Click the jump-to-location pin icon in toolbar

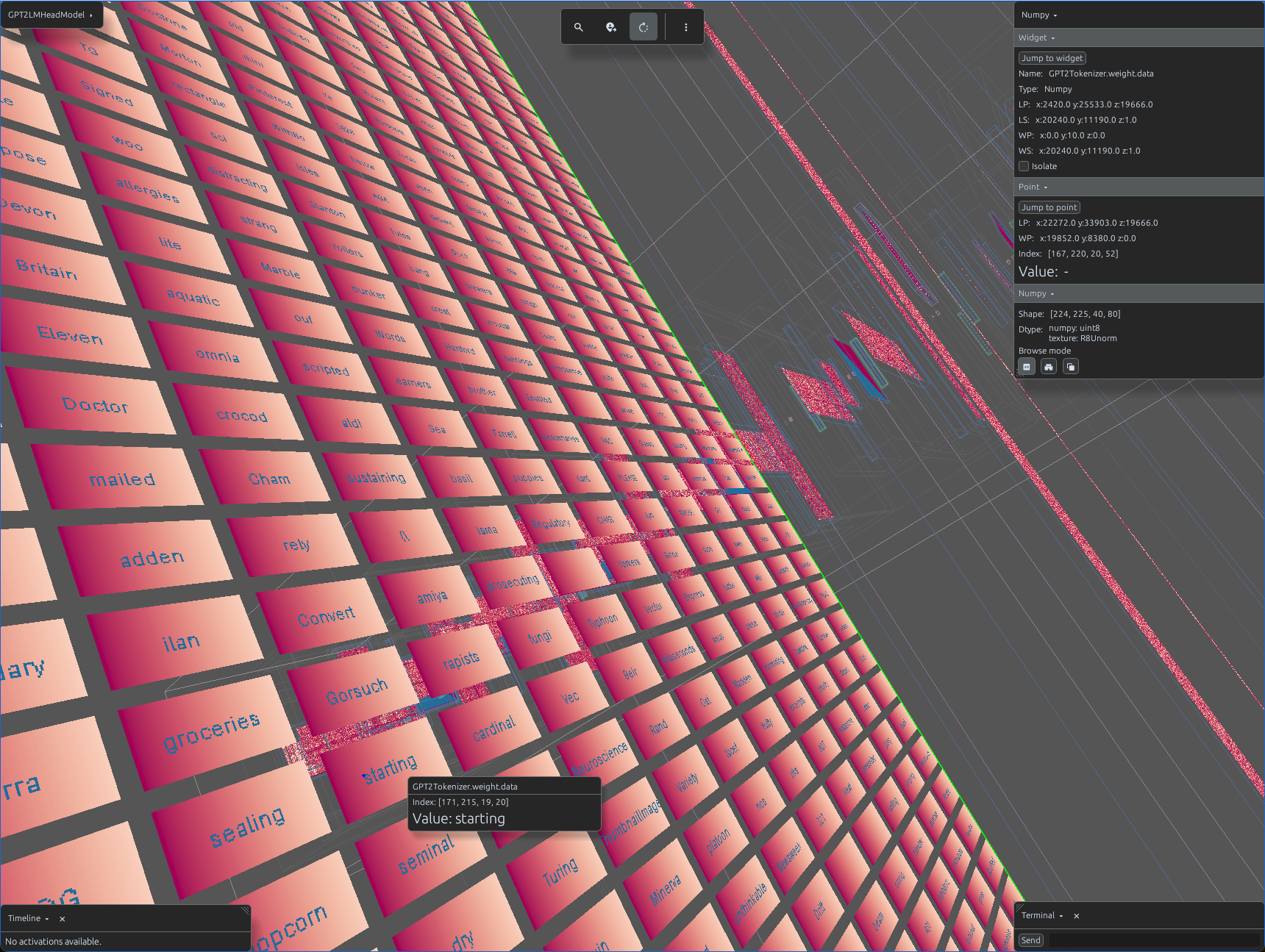click(611, 27)
